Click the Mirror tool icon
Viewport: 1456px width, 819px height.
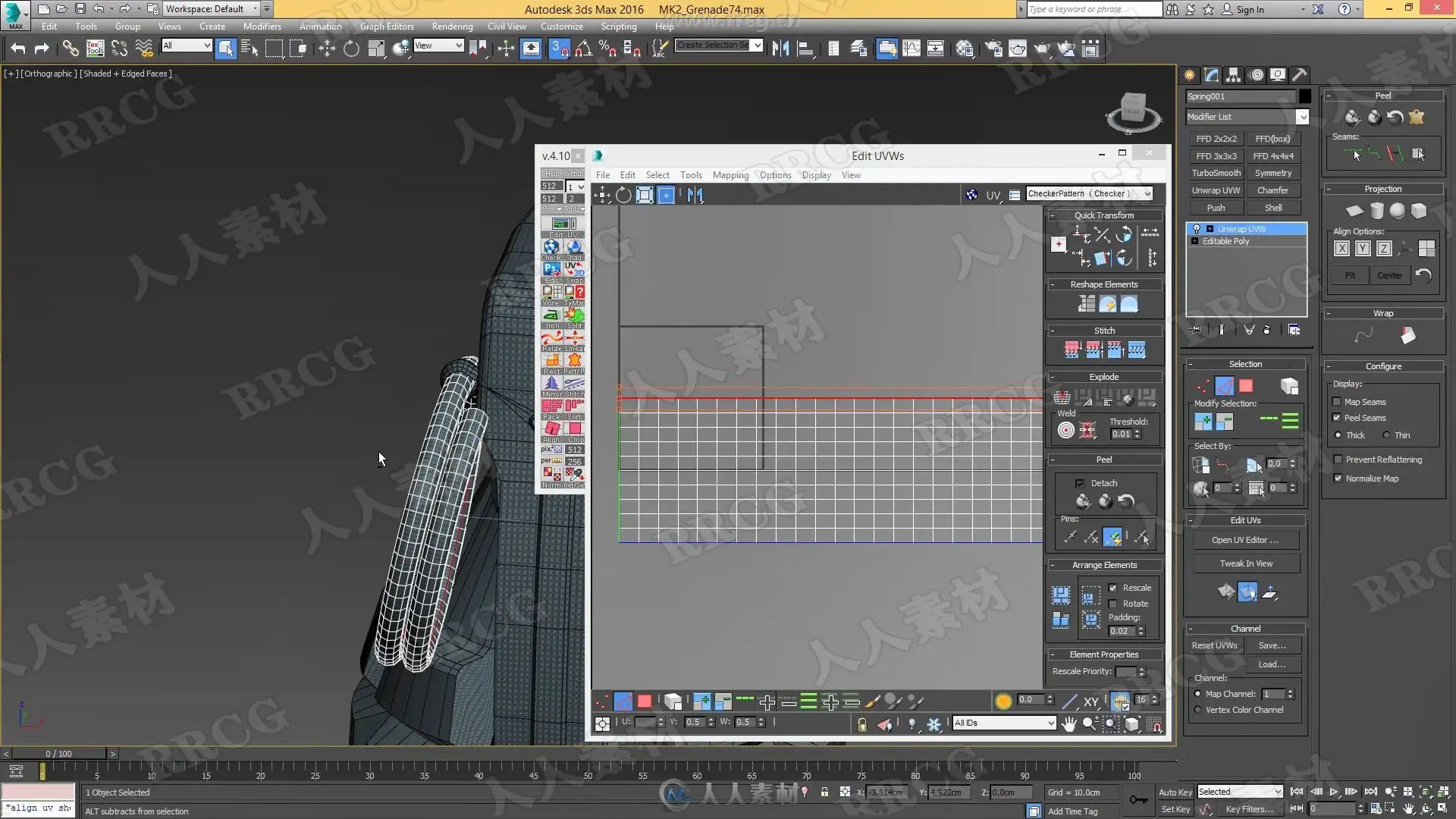pos(780,49)
